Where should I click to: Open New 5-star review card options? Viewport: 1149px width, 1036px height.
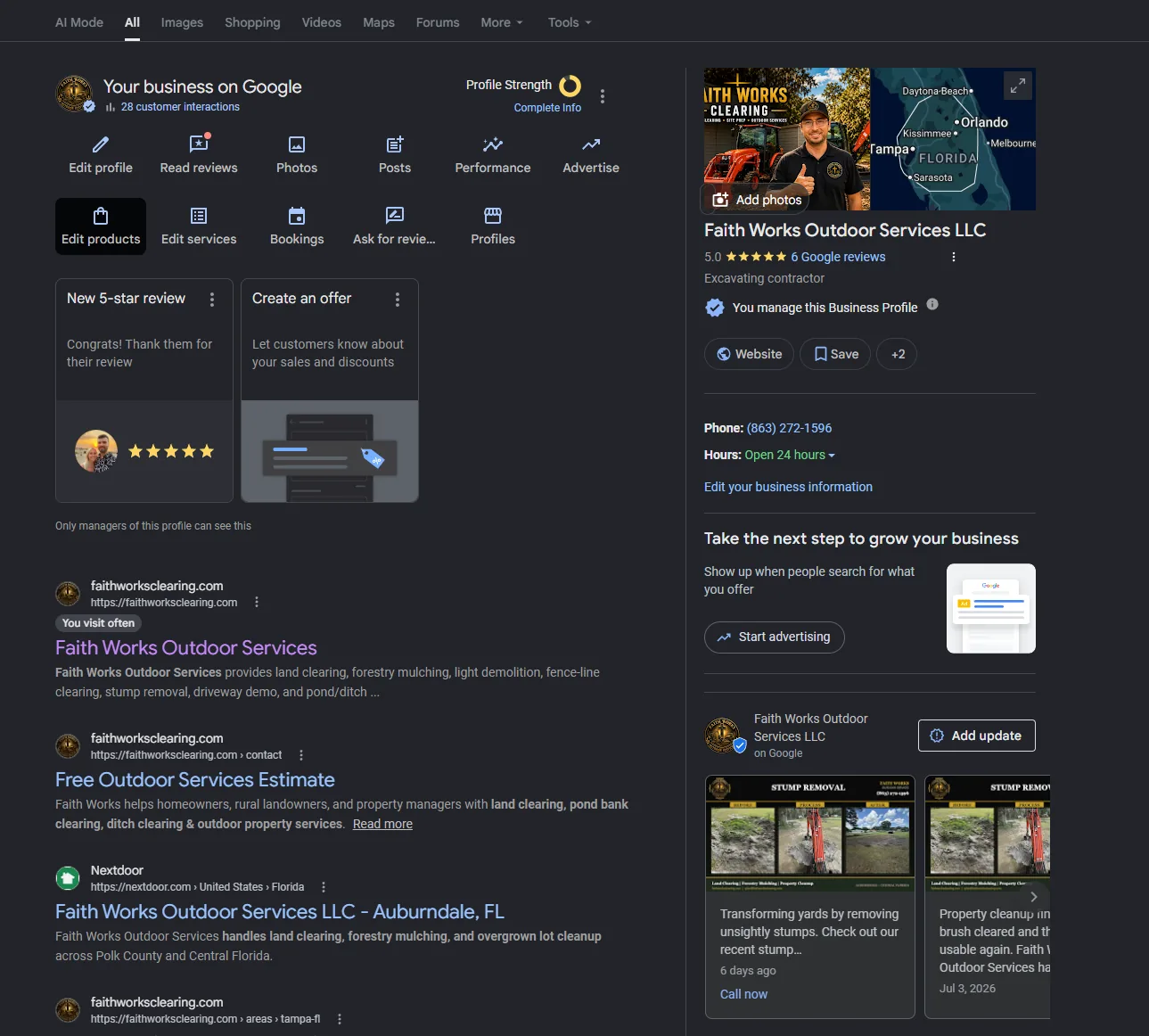[x=212, y=300]
